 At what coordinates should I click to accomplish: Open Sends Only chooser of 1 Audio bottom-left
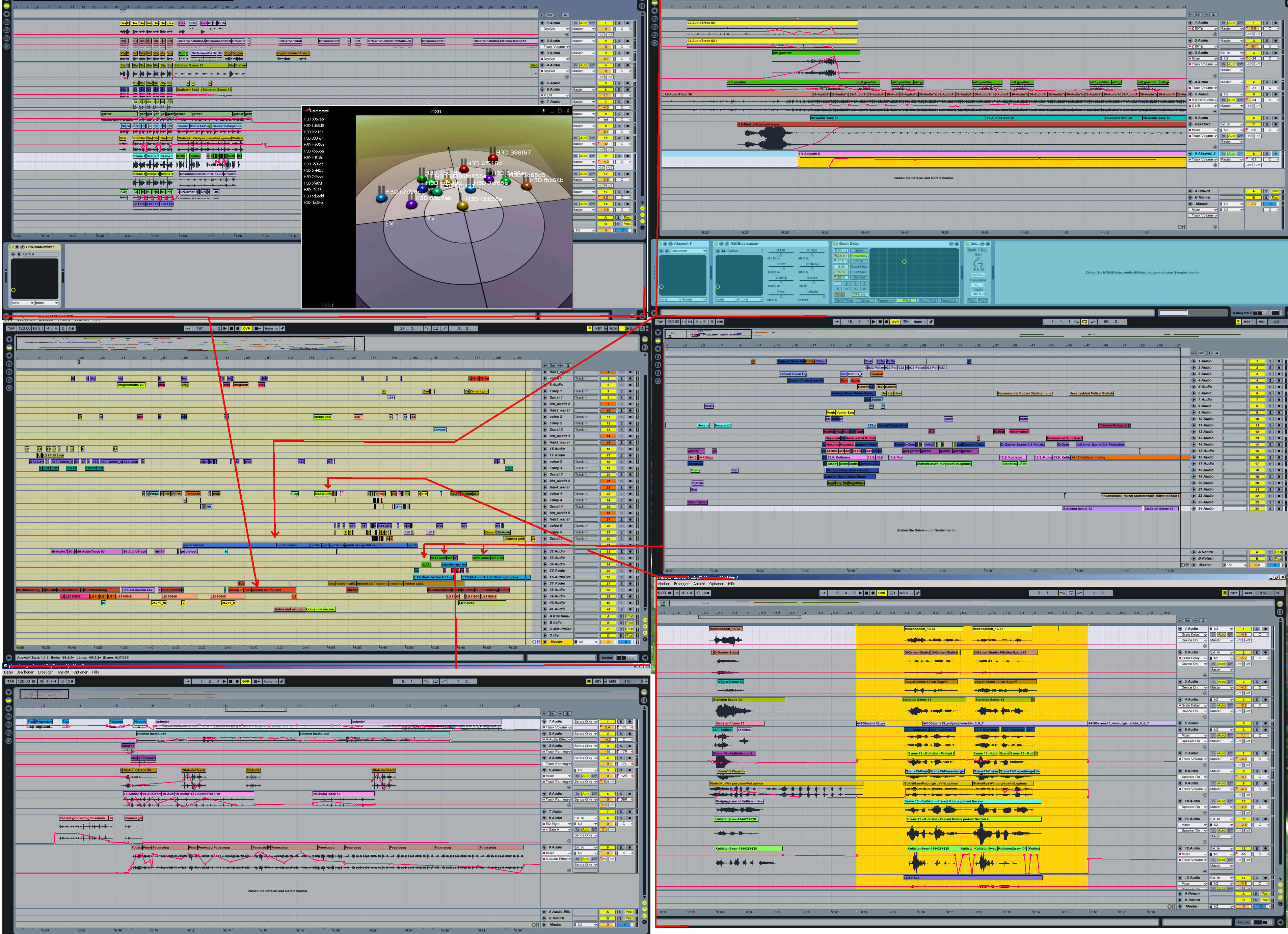(x=586, y=722)
